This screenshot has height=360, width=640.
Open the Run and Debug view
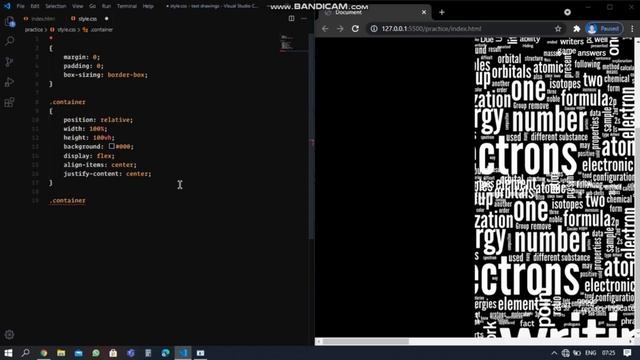tap(9, 82)
